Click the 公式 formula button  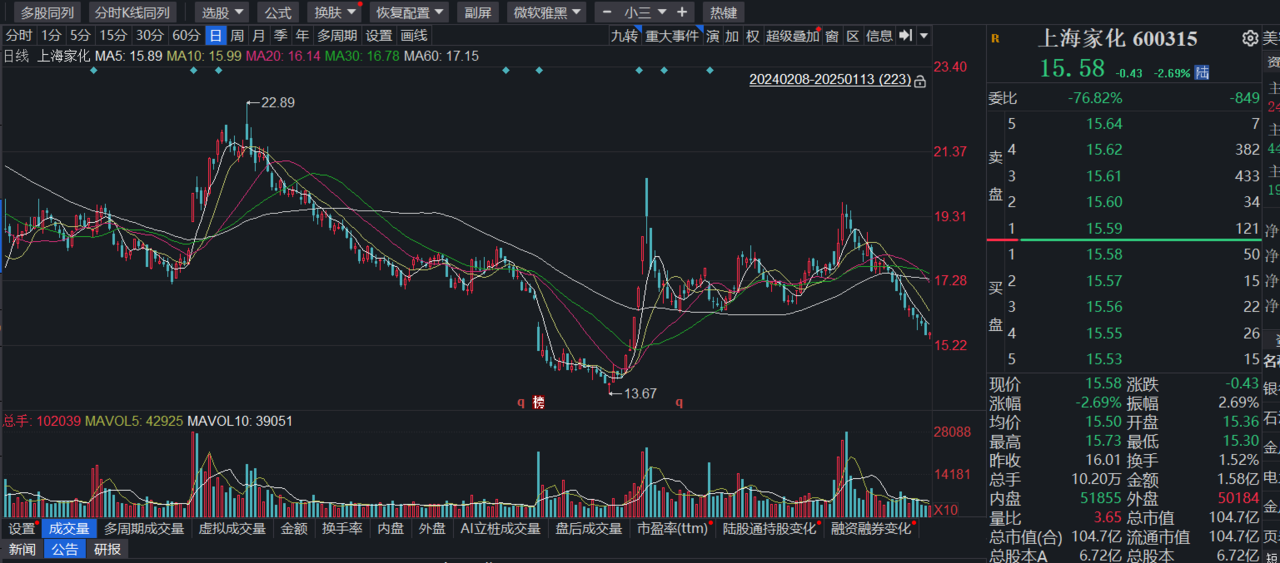(277, 12)
